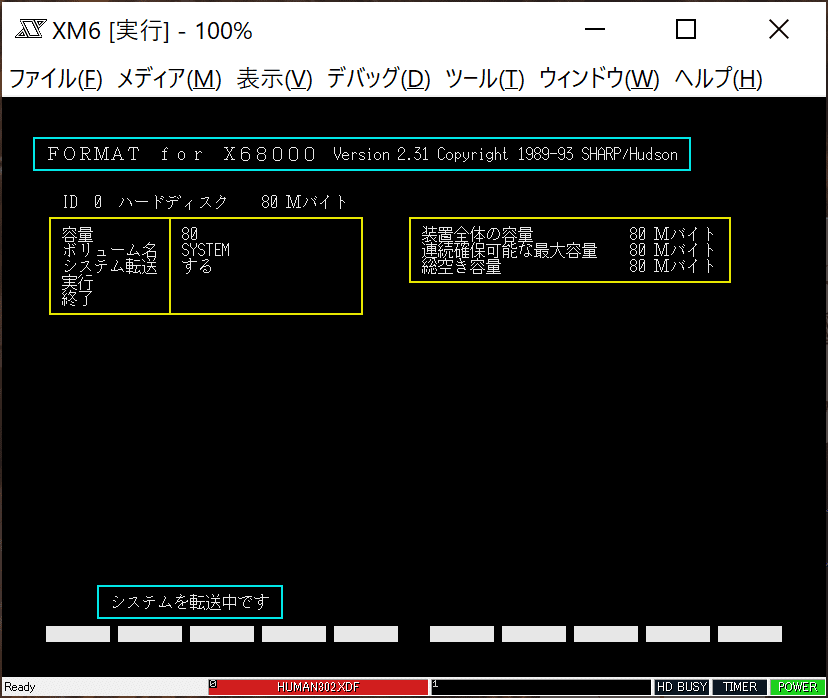
Task: Click the ID 0 ハードディスク header line
Action: tap(205, 202)
